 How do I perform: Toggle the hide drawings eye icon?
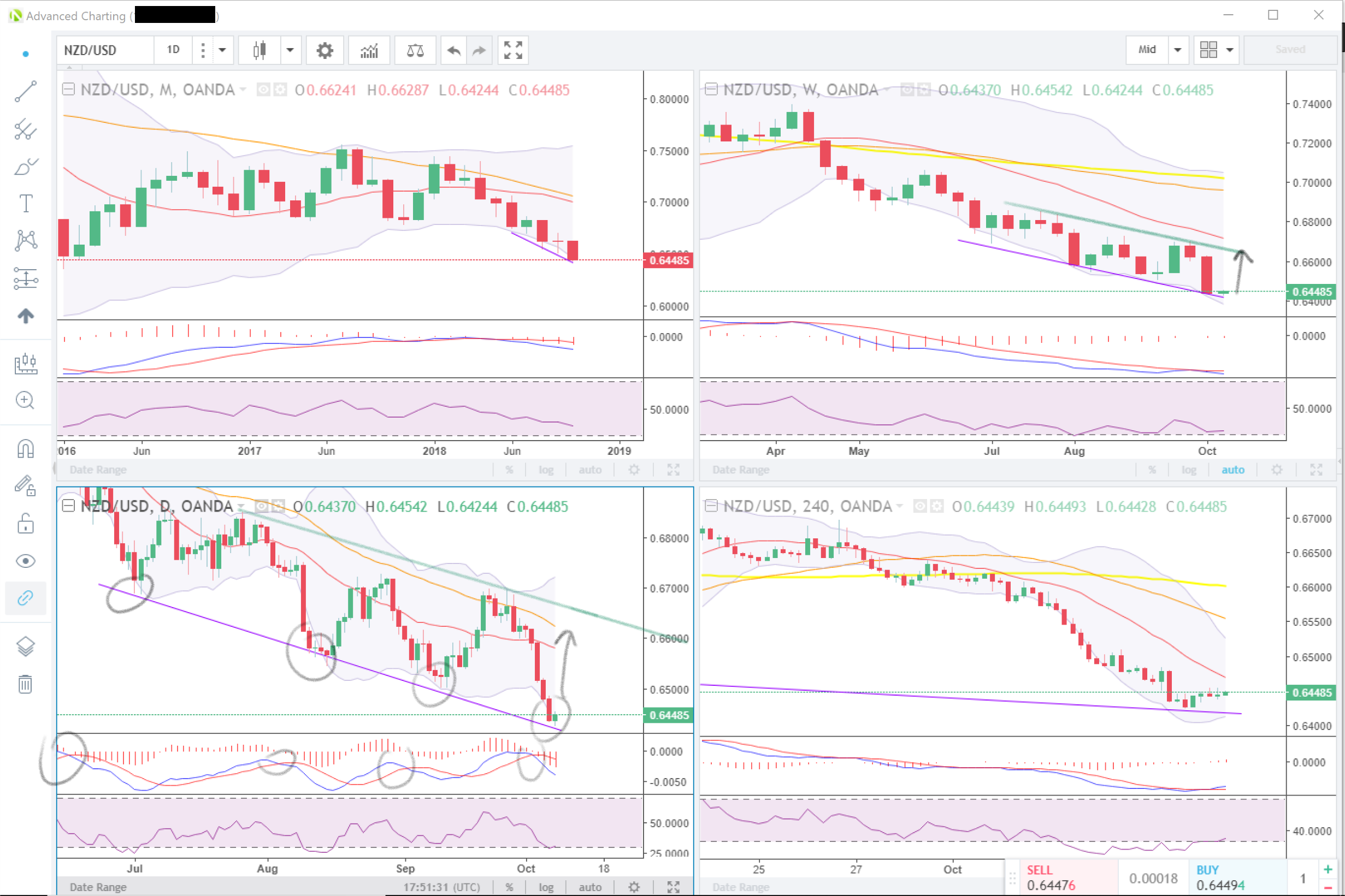[x=25, y=561]
